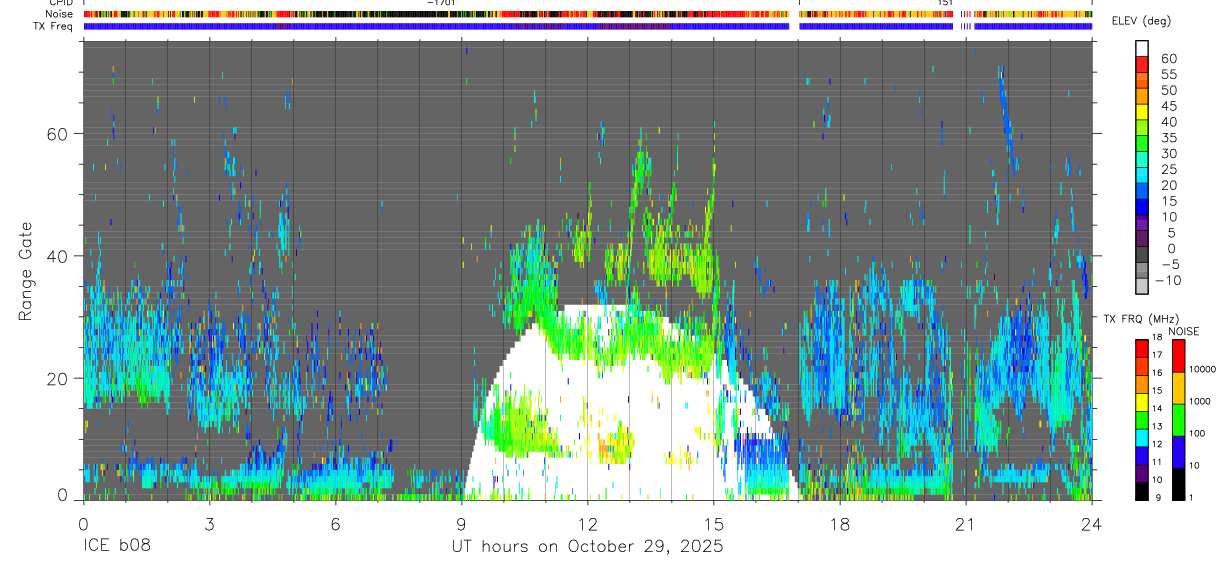Click the ELEV legend value 15
Viewport: 1228px width, 567px height.
(x=1167, y=202)
